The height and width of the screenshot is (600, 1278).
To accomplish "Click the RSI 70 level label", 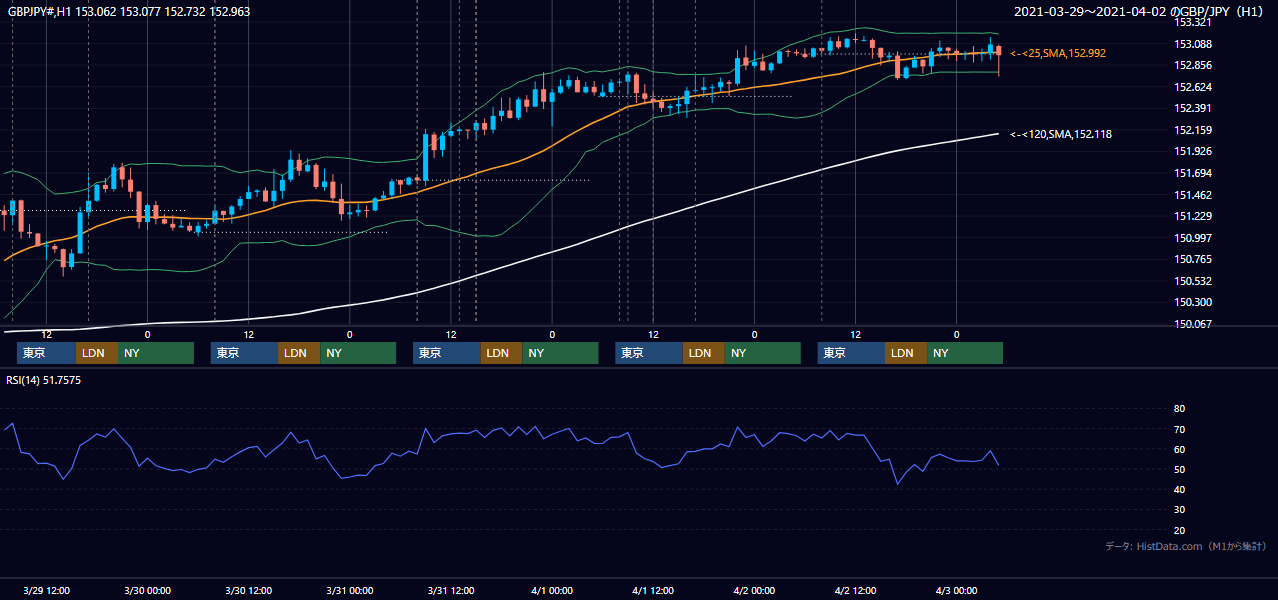I will [1179, 429].
